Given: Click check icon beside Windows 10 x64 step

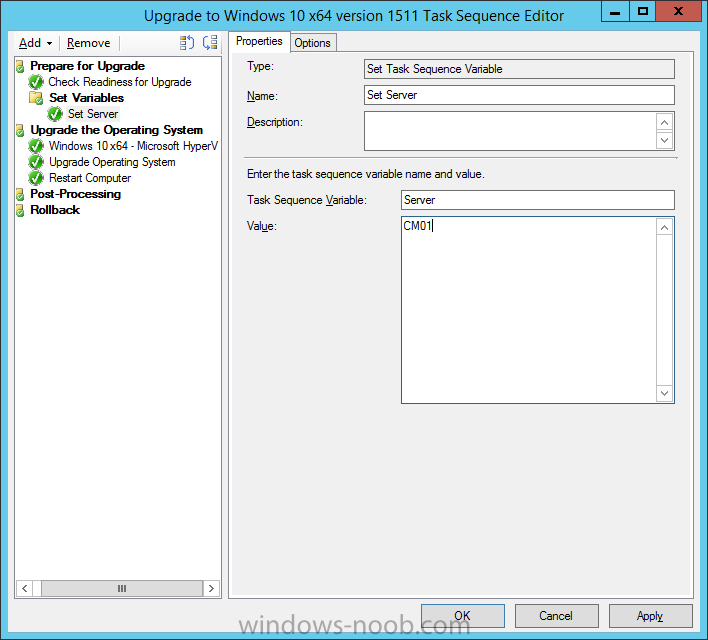Looking at the screenshot, I should [x=36, y=146].
